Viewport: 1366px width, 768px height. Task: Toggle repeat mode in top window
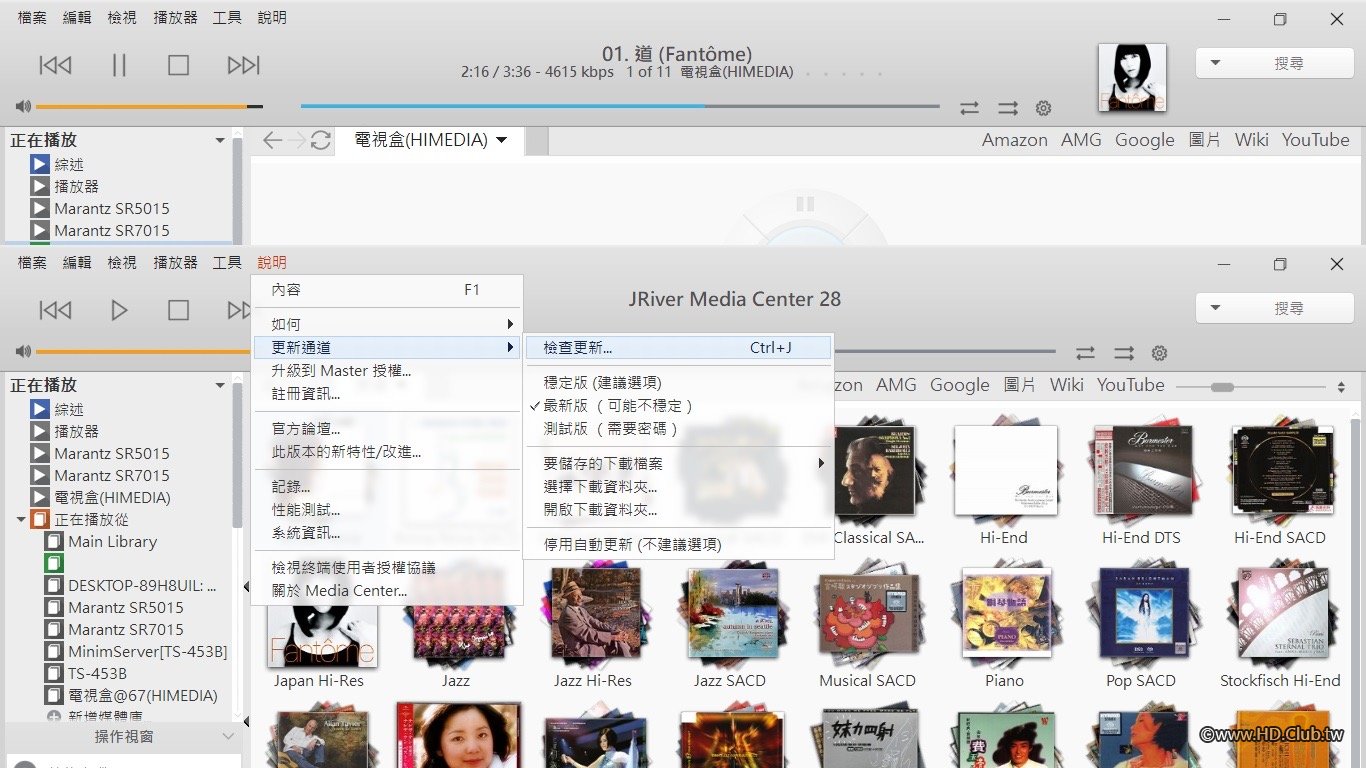(969, 108)
